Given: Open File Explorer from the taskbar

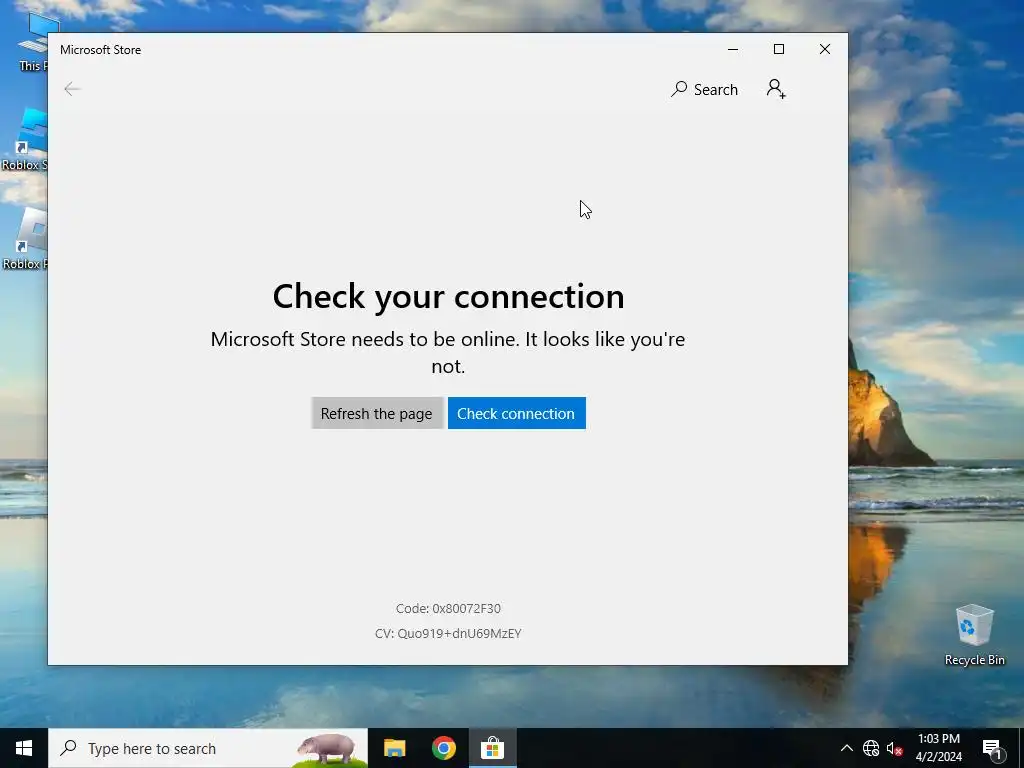Looking at the screenshot, I should (x=394, y=748).
